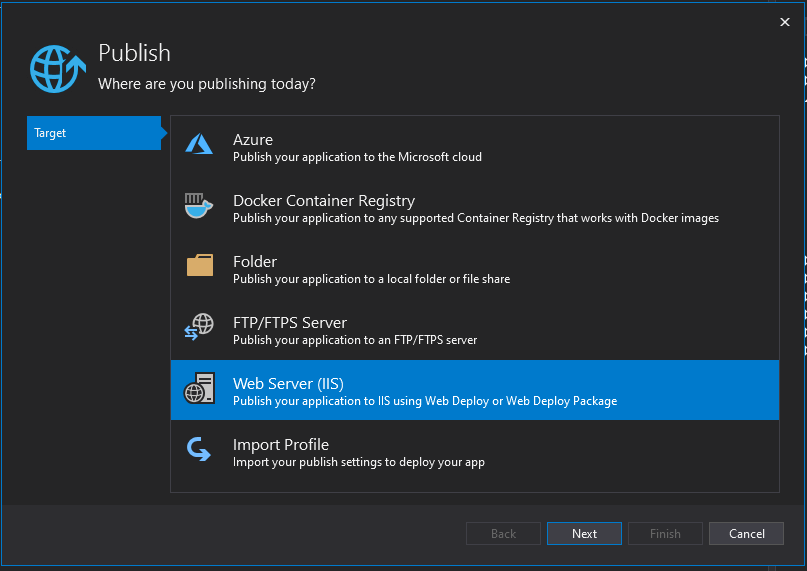The height and width of the screenshot is (571, 807).
Task: Click the Publish globe icon in header
Action: point(59,69)
